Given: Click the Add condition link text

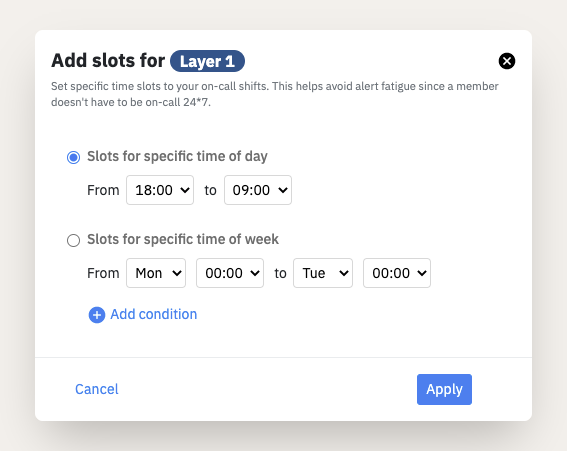Looking at the screenshot, I should 154,314.
